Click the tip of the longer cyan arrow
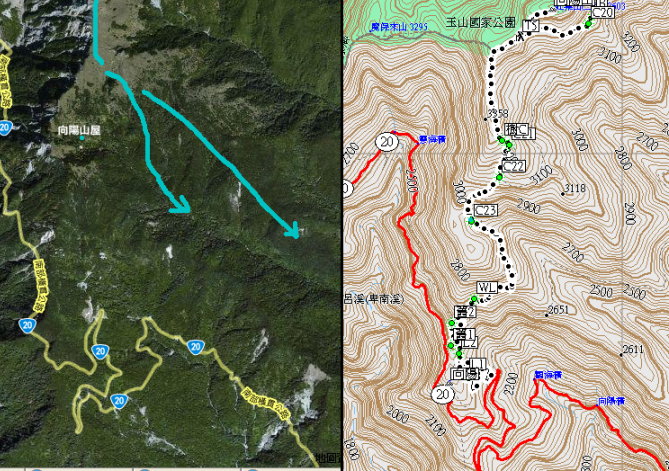Image resolution: width=669 pixels, height=471 pixels. click(295, 233)
